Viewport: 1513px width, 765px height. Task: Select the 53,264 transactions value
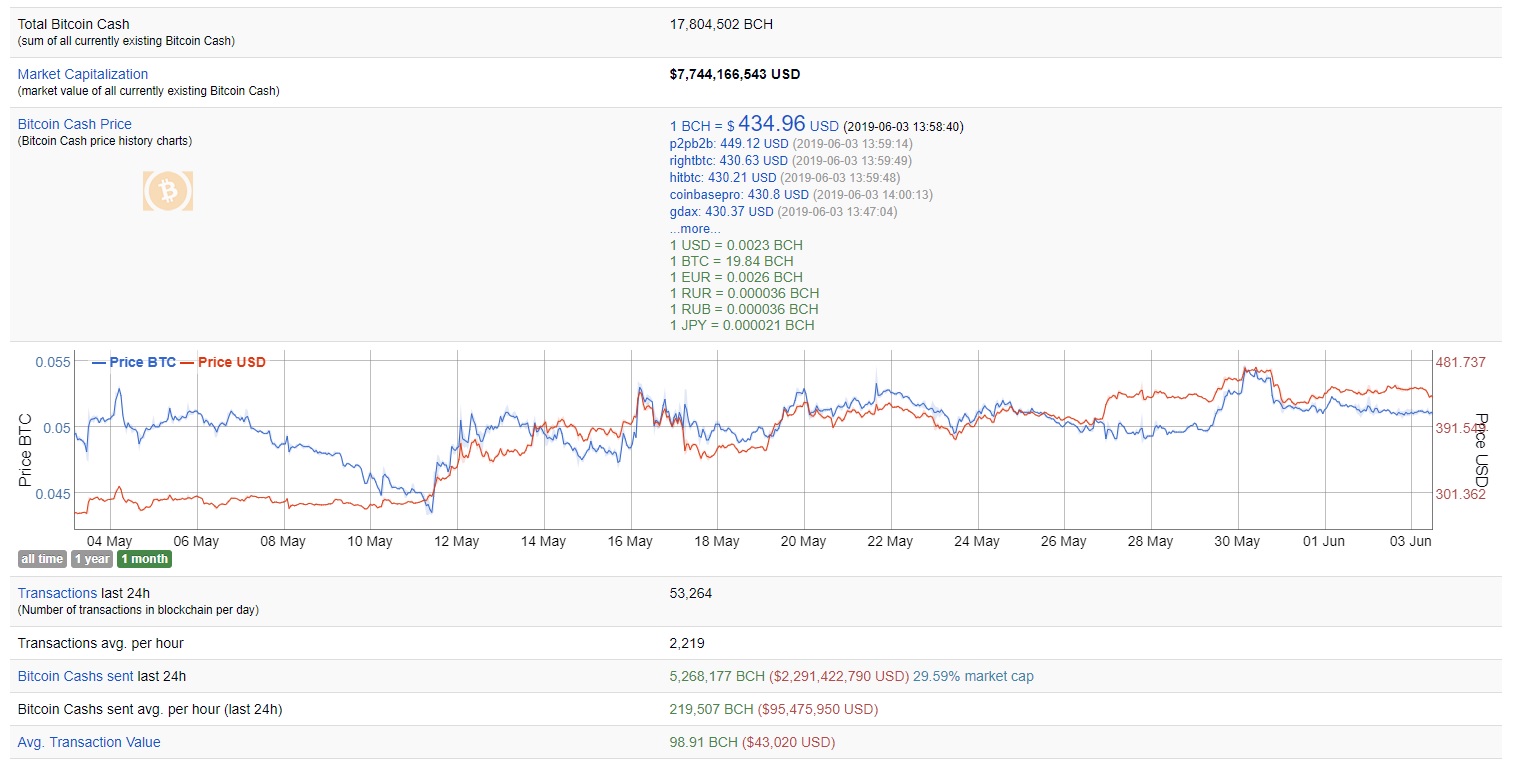pyautogui.click(x=691, y=593)
